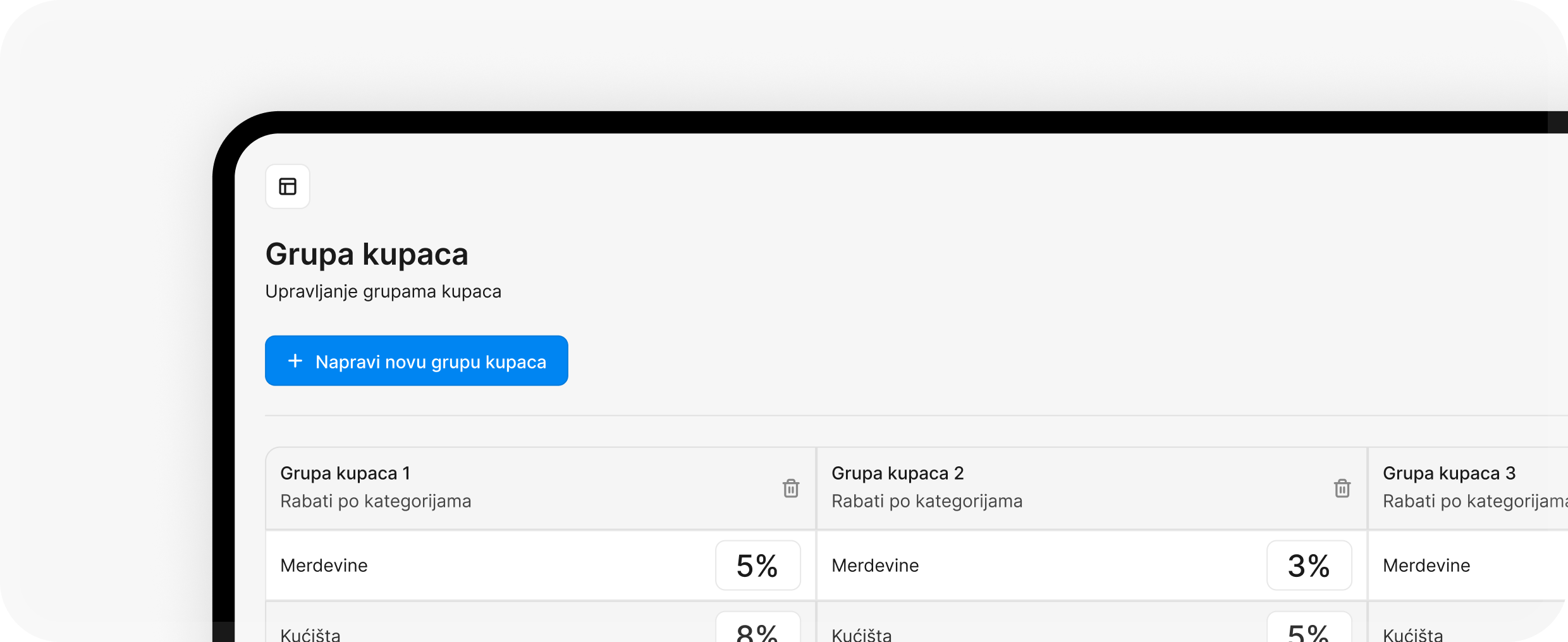This screenshot has height=642, width=1568.
Task: Select the Grupa kupaca 3 heading
Action: tap(1449, 473)
